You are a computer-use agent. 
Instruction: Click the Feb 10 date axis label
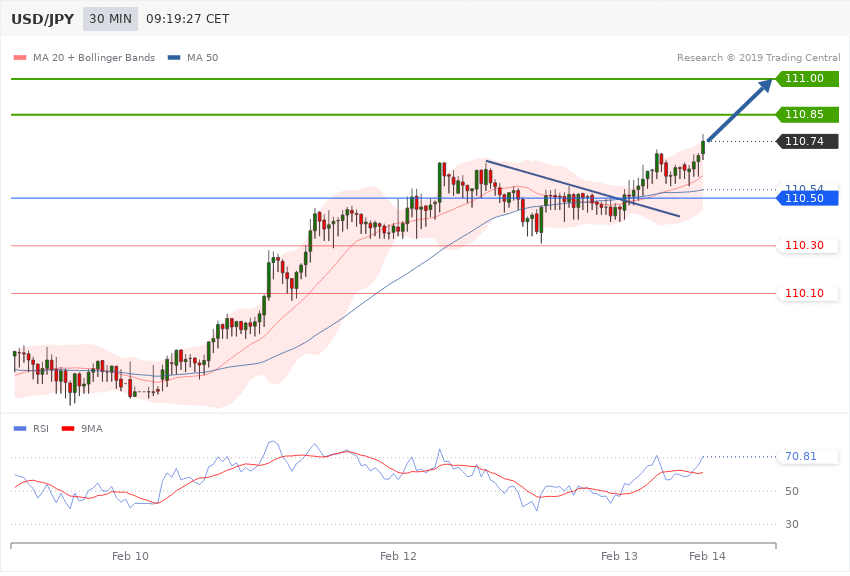(x=130, y=556)
